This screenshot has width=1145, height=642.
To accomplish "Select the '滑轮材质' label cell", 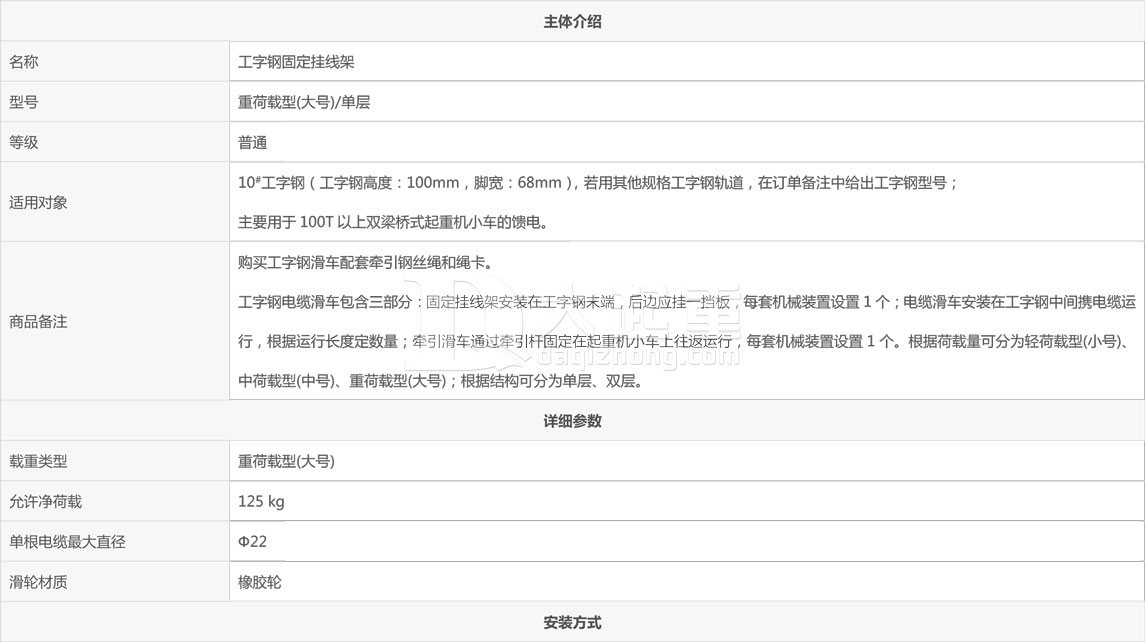I will 115,581.
